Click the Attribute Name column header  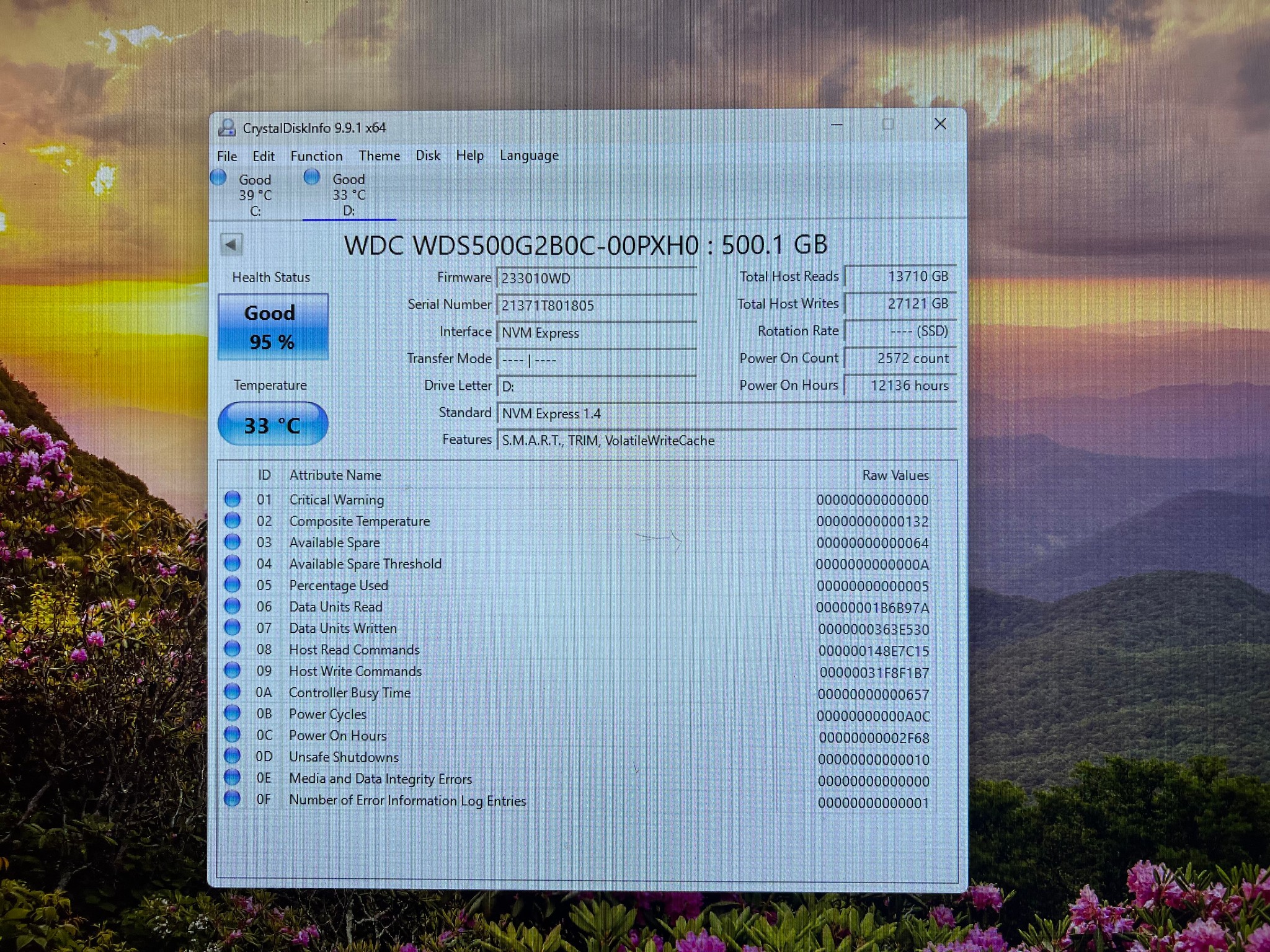click(x=335, y=475)
